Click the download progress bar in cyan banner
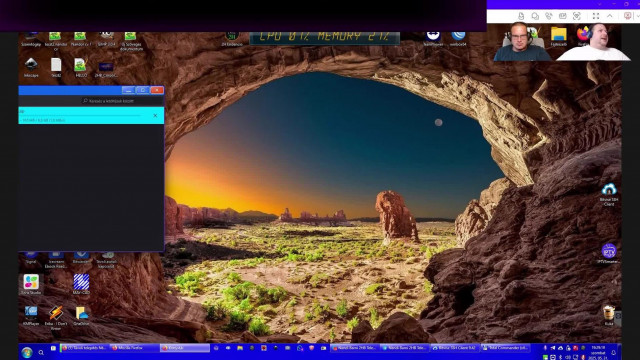This screenshot has height=360, width=640. (81, 116)
